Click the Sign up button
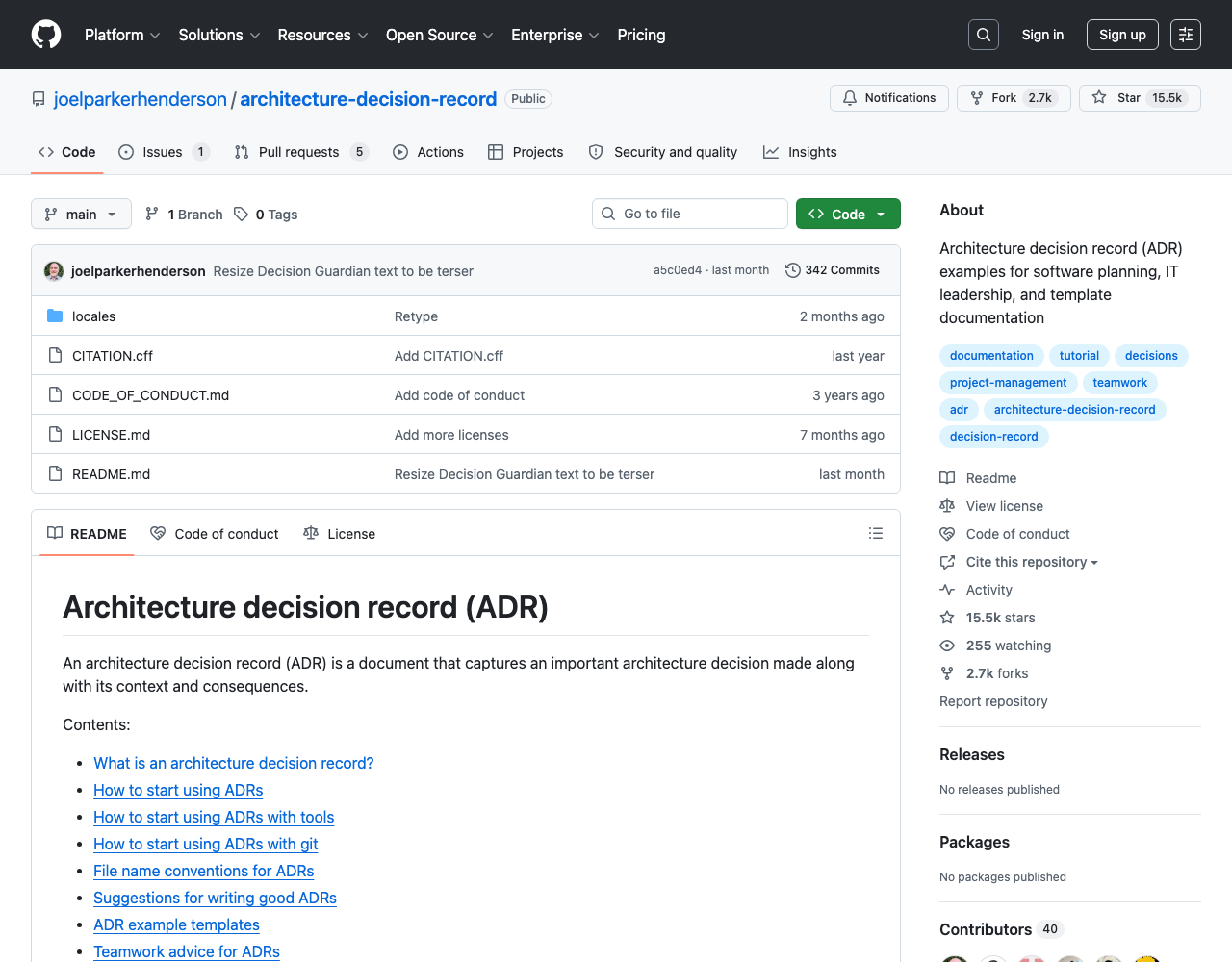 1122,35
